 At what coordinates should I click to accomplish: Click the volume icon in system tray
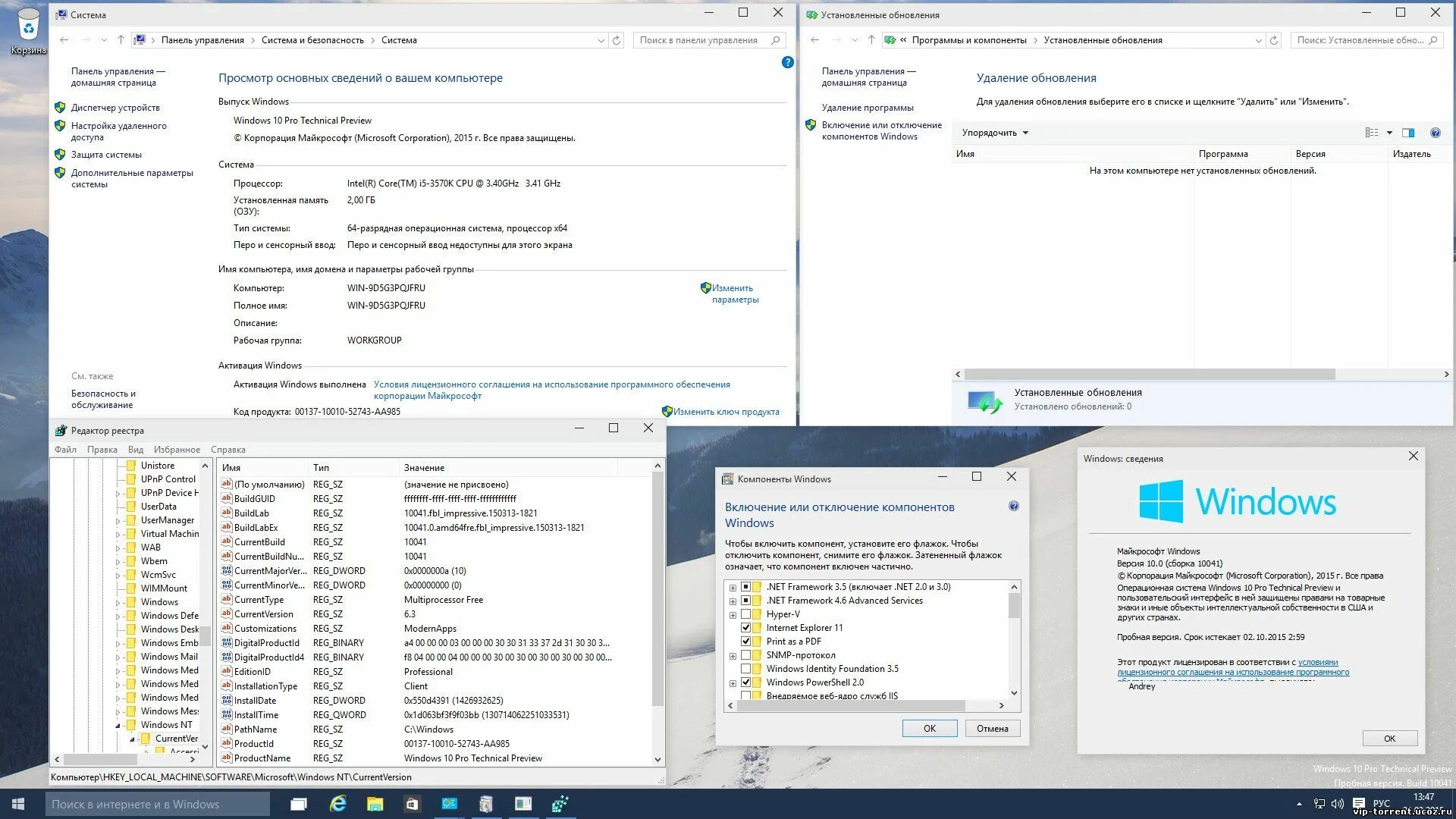(1337, 804)
